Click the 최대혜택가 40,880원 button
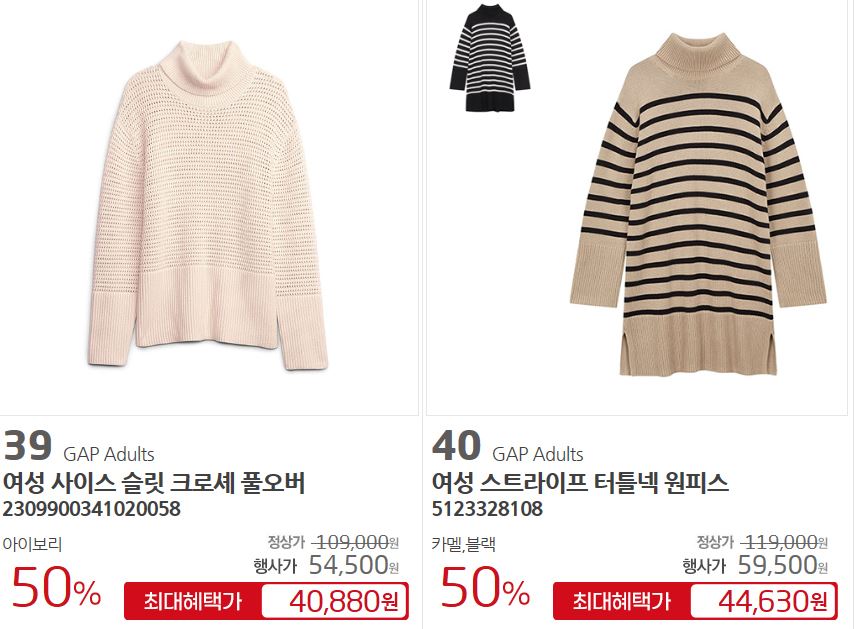The height and width of the screenshot is (629, 854). [x=266, y=601]
